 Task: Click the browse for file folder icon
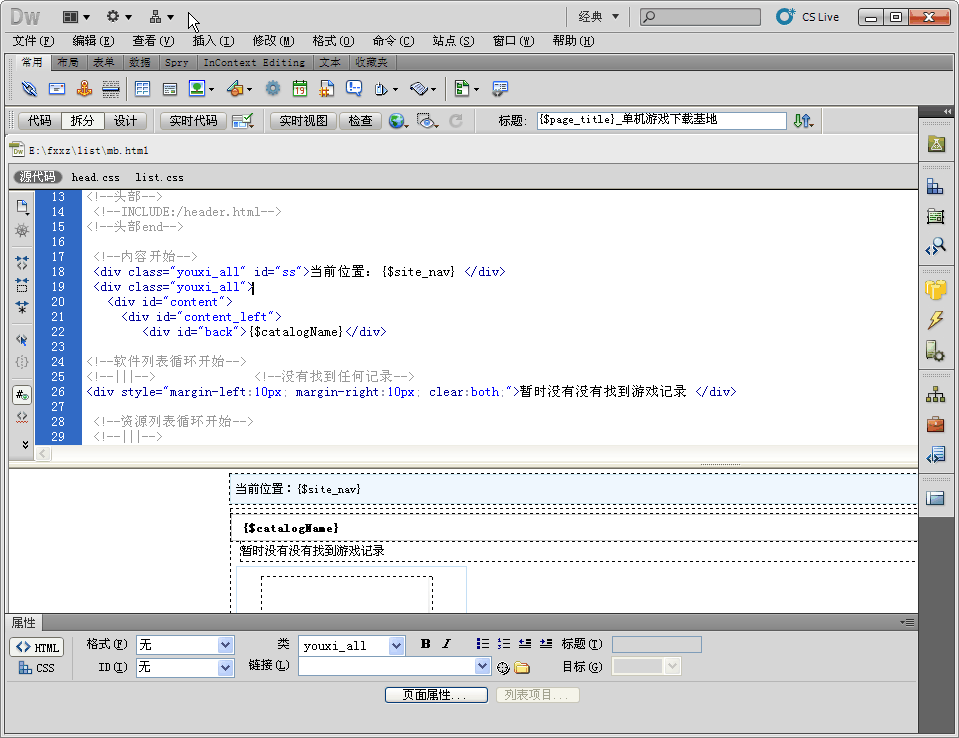522,668
